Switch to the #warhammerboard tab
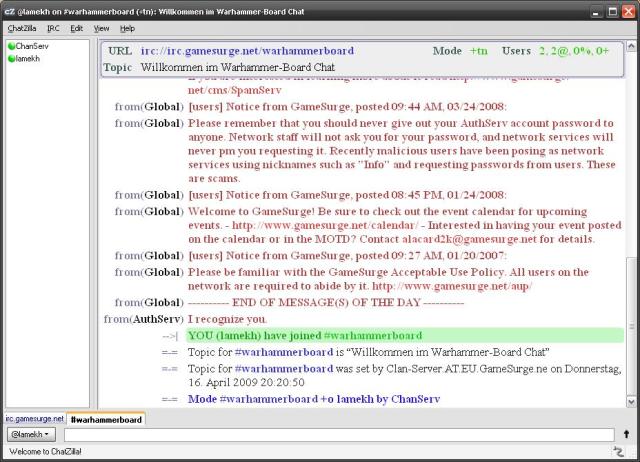 [x=106, y=419]
